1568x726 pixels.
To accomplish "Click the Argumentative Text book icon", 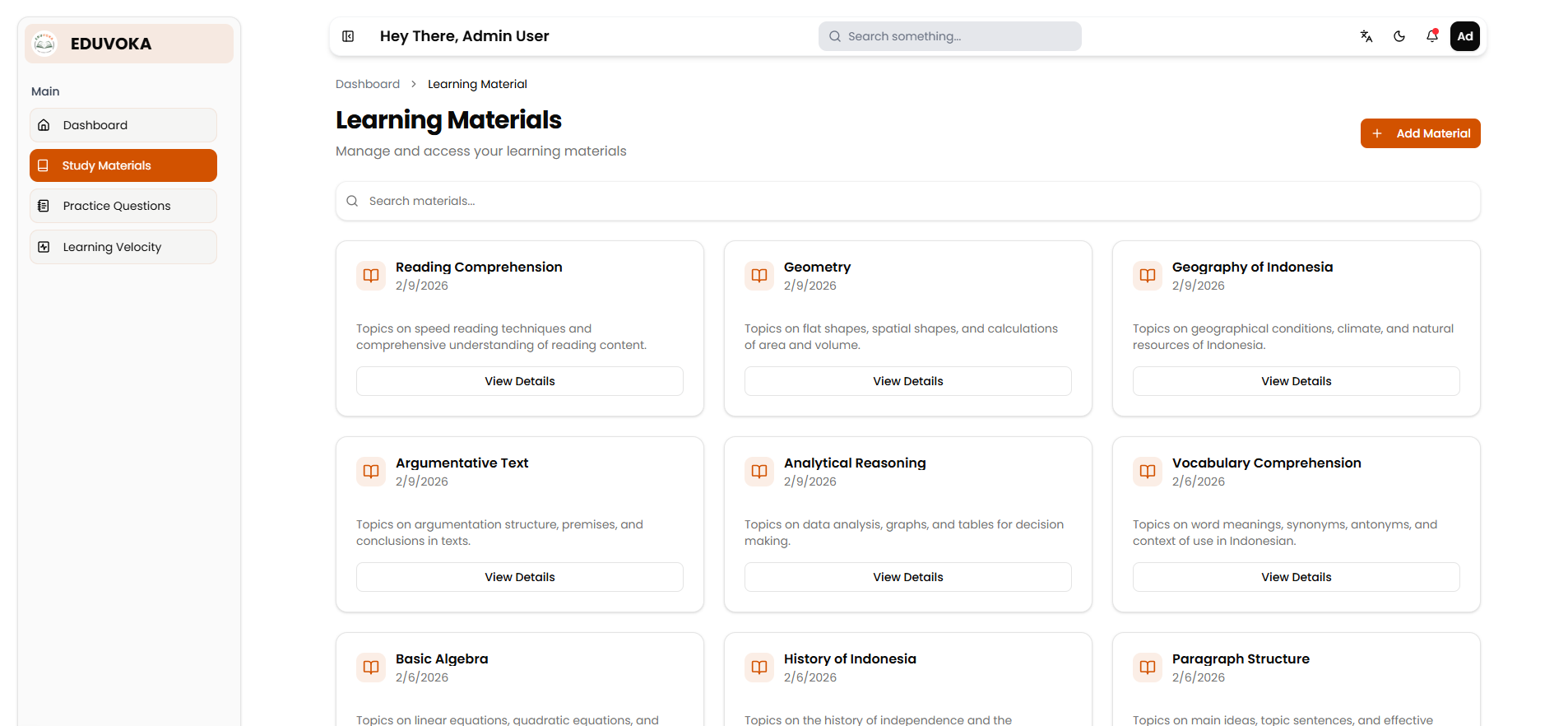I will point(371,472).
